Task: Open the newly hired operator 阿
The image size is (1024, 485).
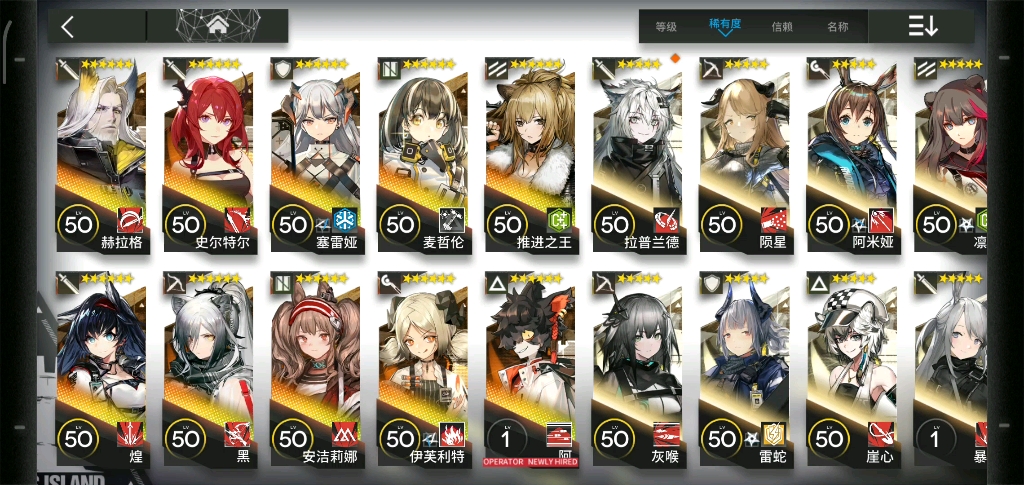Action: (x=531, y=370)
